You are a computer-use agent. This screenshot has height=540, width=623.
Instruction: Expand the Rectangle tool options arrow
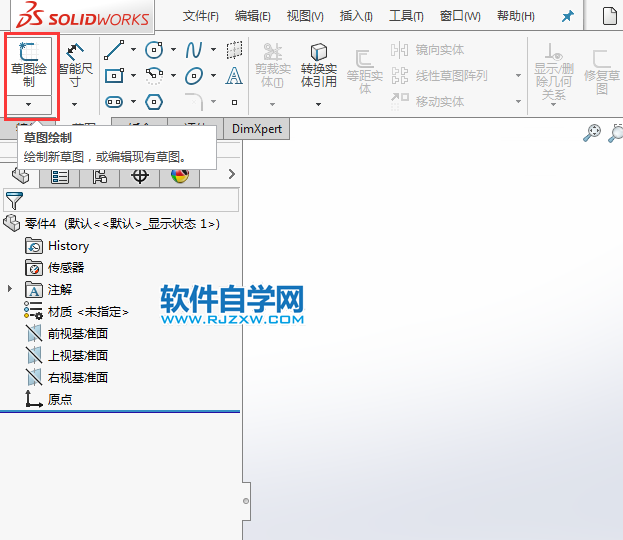pos(134,75)
